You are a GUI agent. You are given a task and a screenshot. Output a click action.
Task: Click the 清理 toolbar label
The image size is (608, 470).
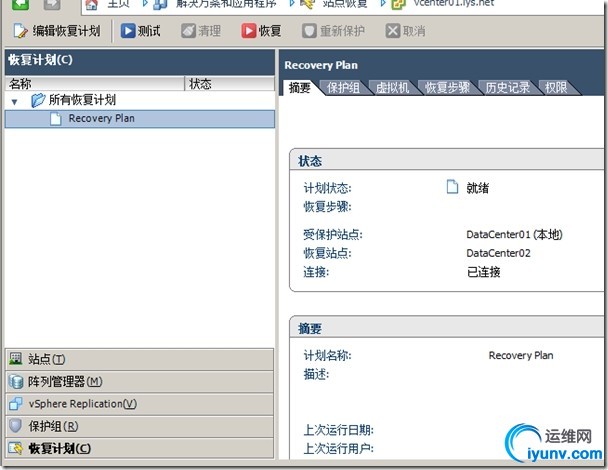(x=209, y=31)
